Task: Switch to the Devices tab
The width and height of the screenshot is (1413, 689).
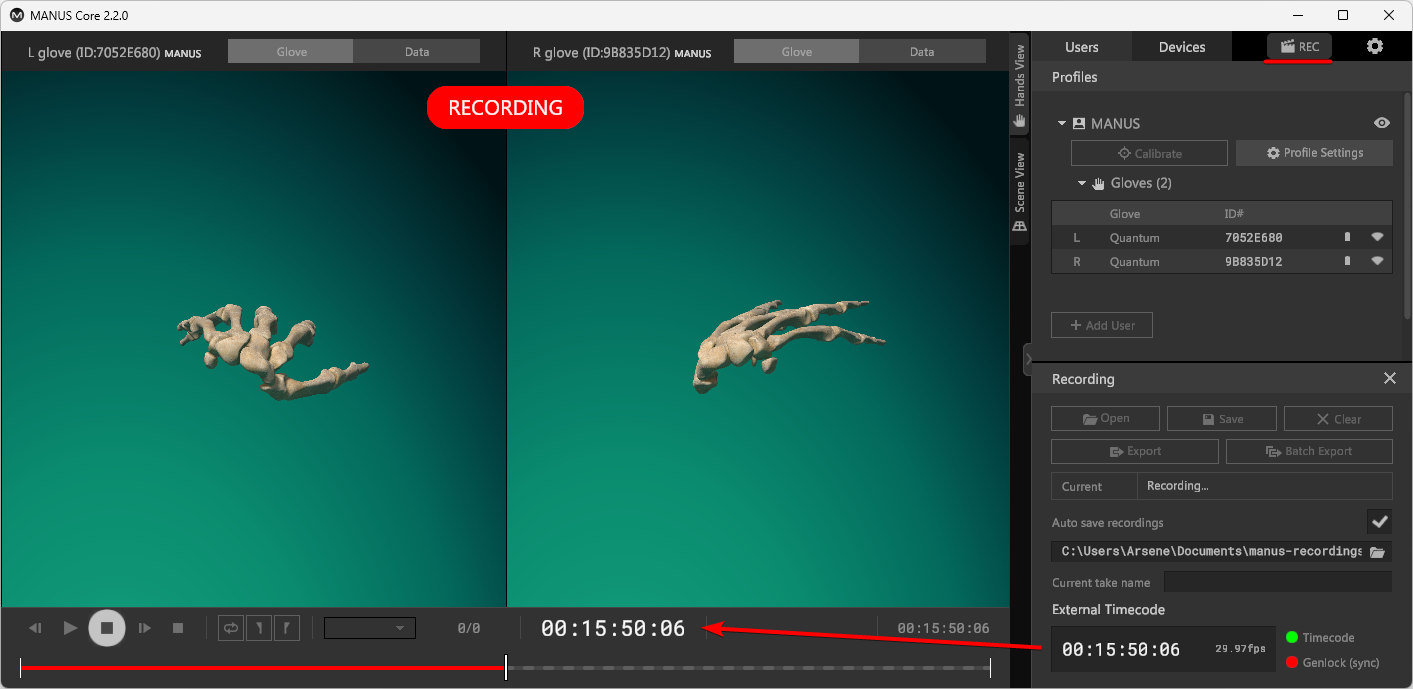Action: [1181, 47]
